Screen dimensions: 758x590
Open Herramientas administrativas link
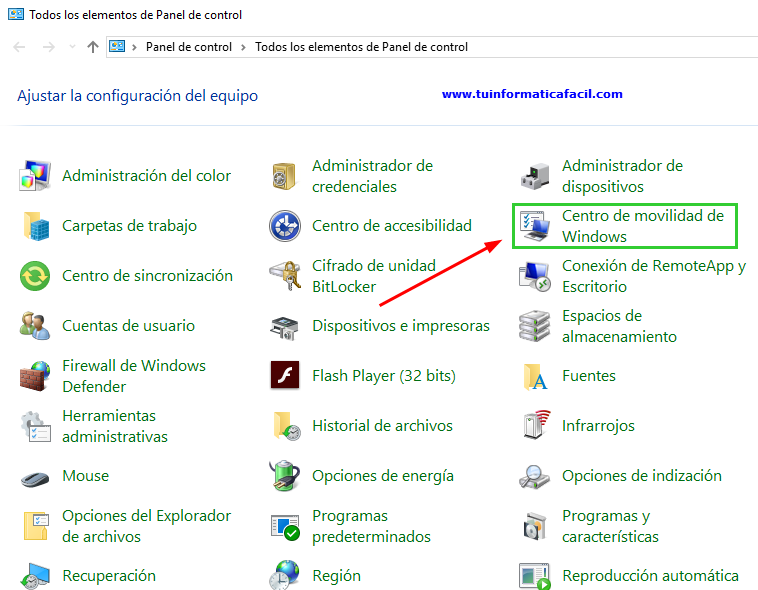[x=115, y=426]
